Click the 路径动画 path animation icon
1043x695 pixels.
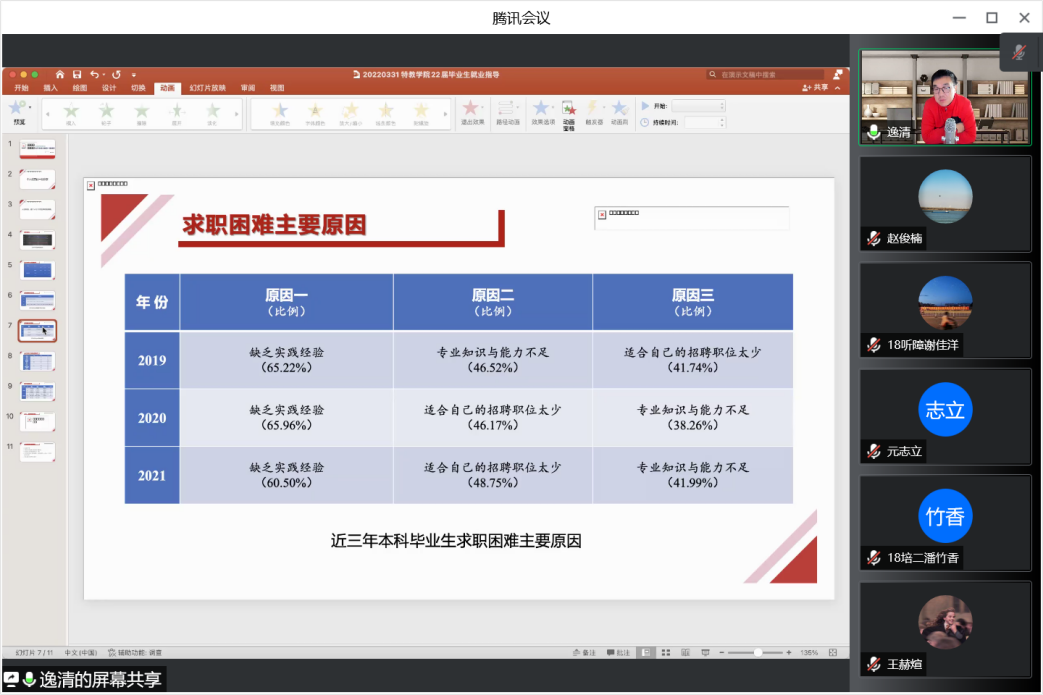(x=507, y=110)
